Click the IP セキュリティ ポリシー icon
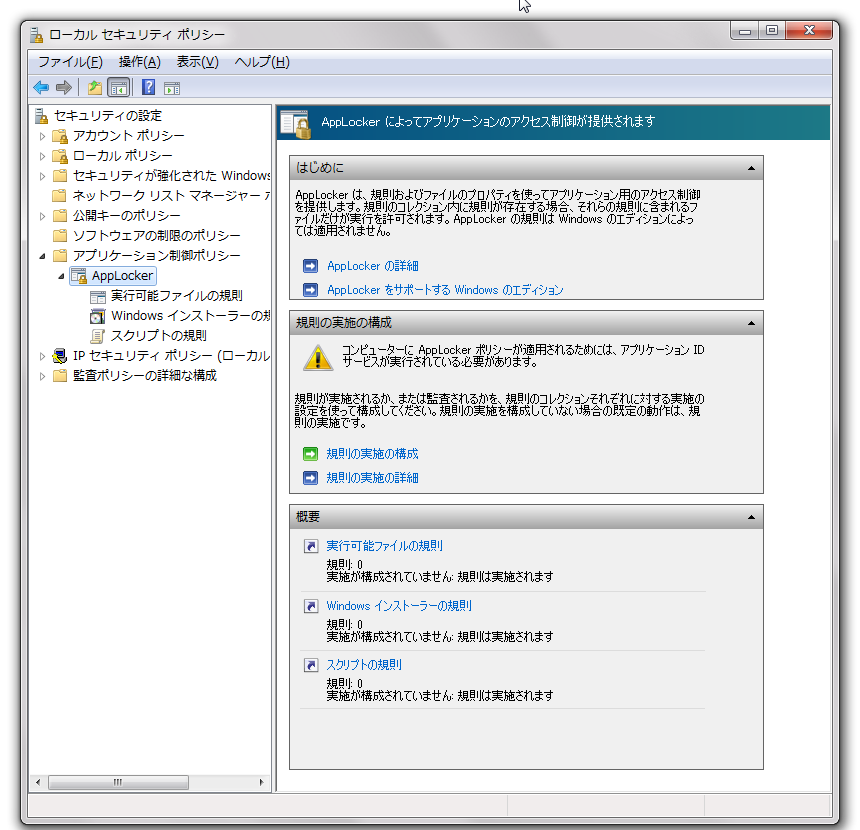This screenshot has height=830, width=860. [59, 356]
